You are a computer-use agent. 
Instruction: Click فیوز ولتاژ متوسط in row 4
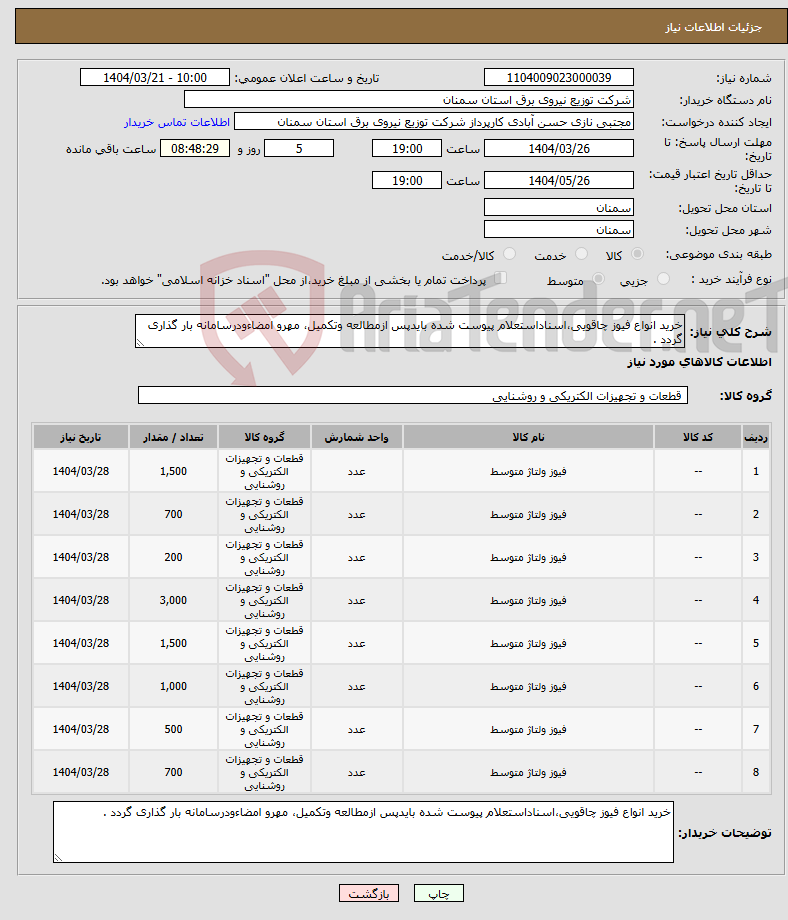pos(528,600)
